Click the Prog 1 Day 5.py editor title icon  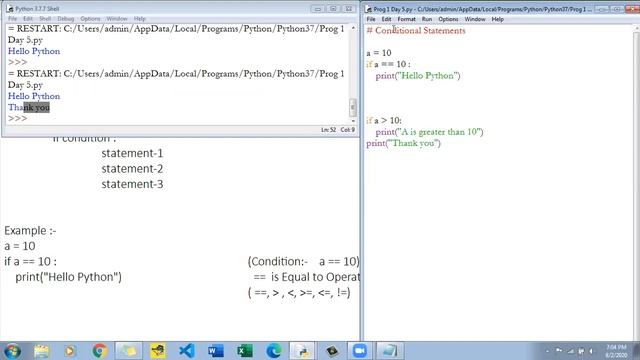[368, 9]
